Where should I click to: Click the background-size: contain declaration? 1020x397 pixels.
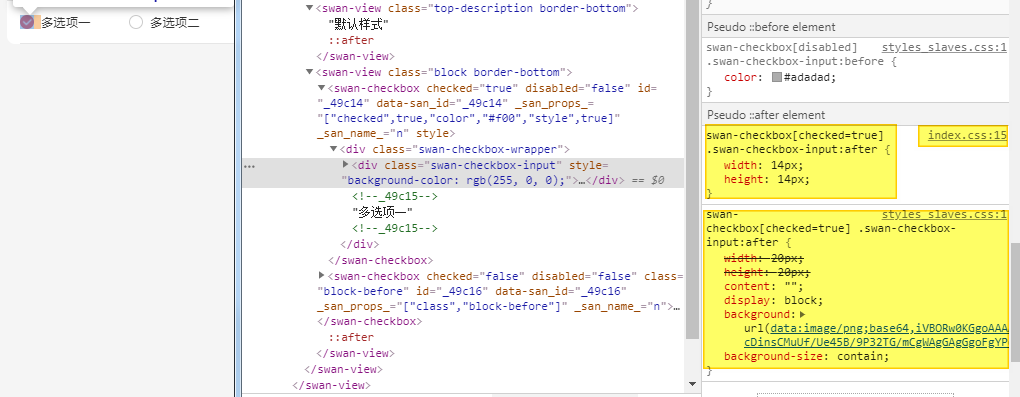tap(806, 356)
